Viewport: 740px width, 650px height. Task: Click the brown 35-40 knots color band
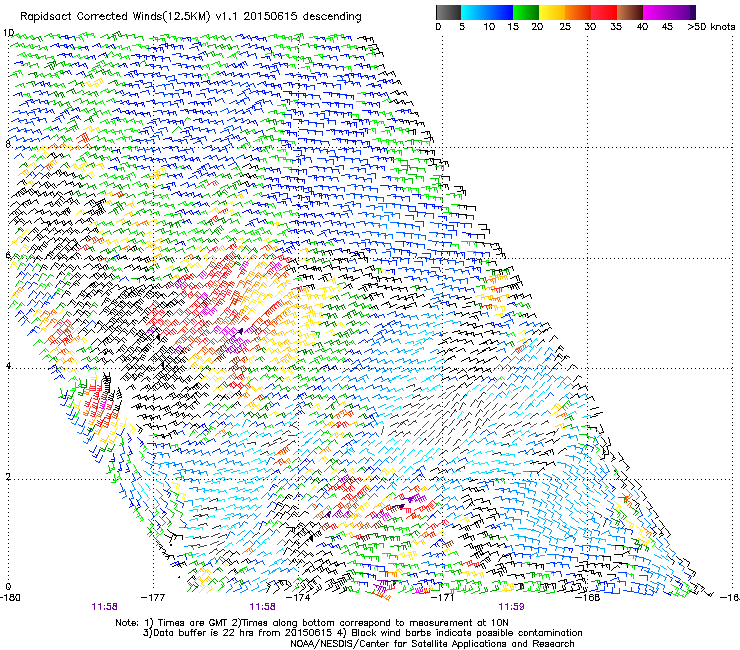(x=630, y=12)
